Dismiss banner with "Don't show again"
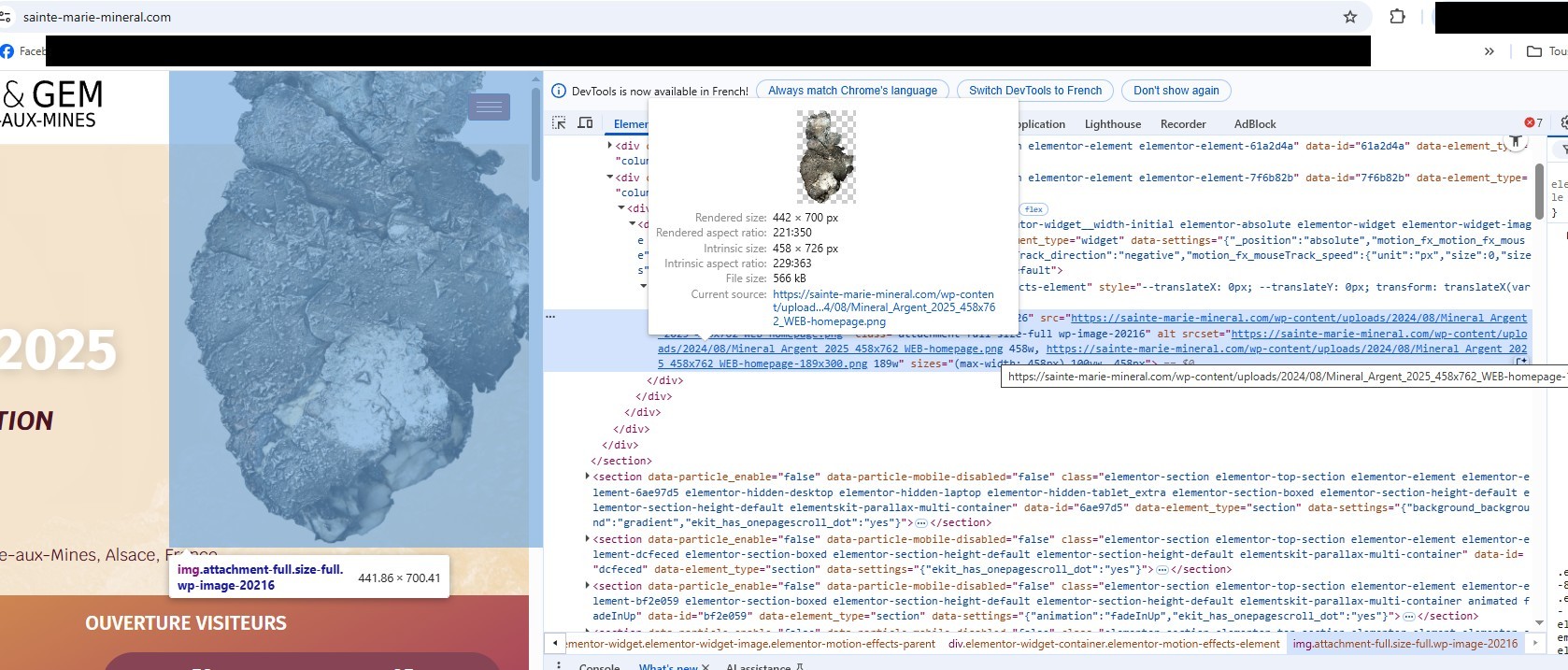This screenshot has height=670, width=1568. [1176, 91]
